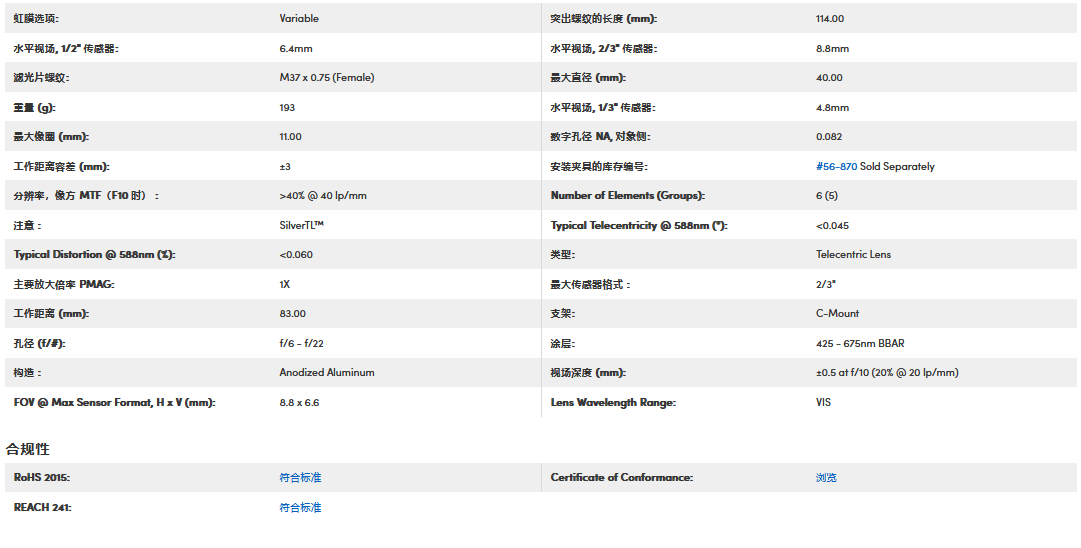Open the Certificate of Conformance 浏览 link

click(826, 478)
